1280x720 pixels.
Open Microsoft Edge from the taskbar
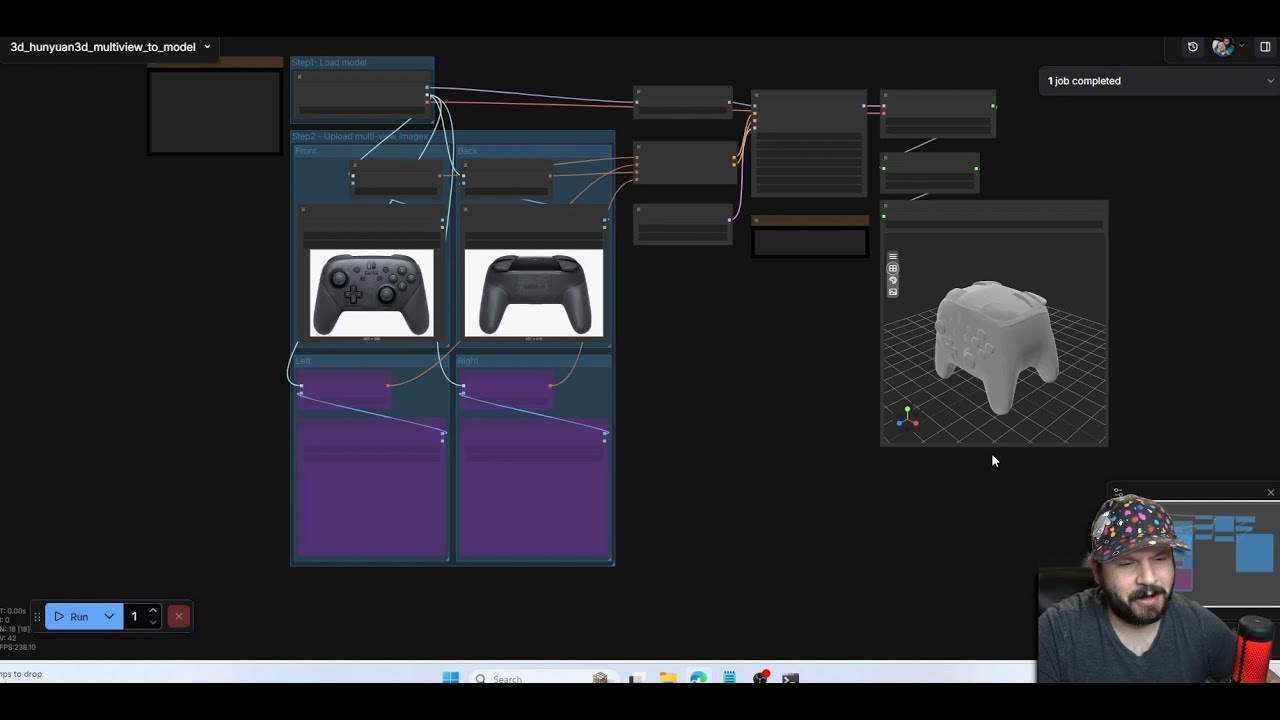(x=698, y=679)
